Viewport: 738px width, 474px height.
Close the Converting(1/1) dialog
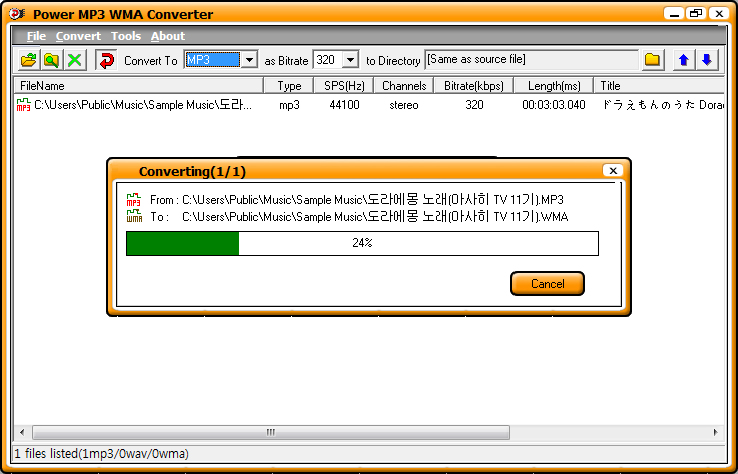(x=613, y=170)
